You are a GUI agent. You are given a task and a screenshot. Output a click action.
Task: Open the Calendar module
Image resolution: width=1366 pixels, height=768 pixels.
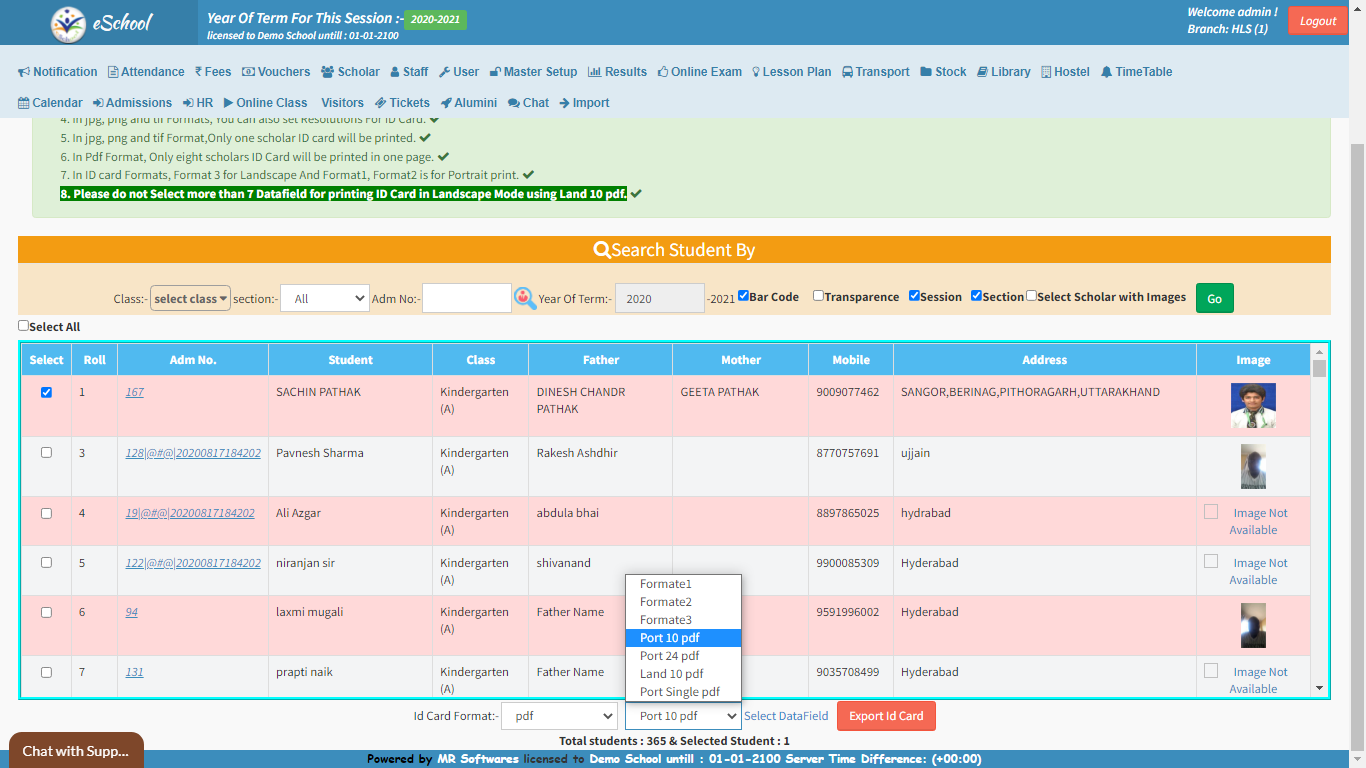coord(50,103)
